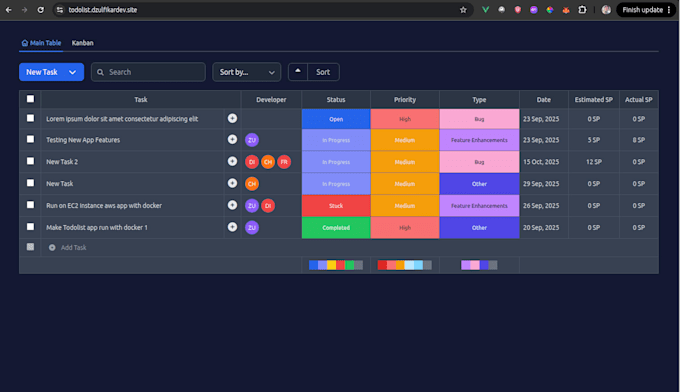680x392 pixels.
Task: Select all tasks with the header checkbox
Action: tap(30, 99)
